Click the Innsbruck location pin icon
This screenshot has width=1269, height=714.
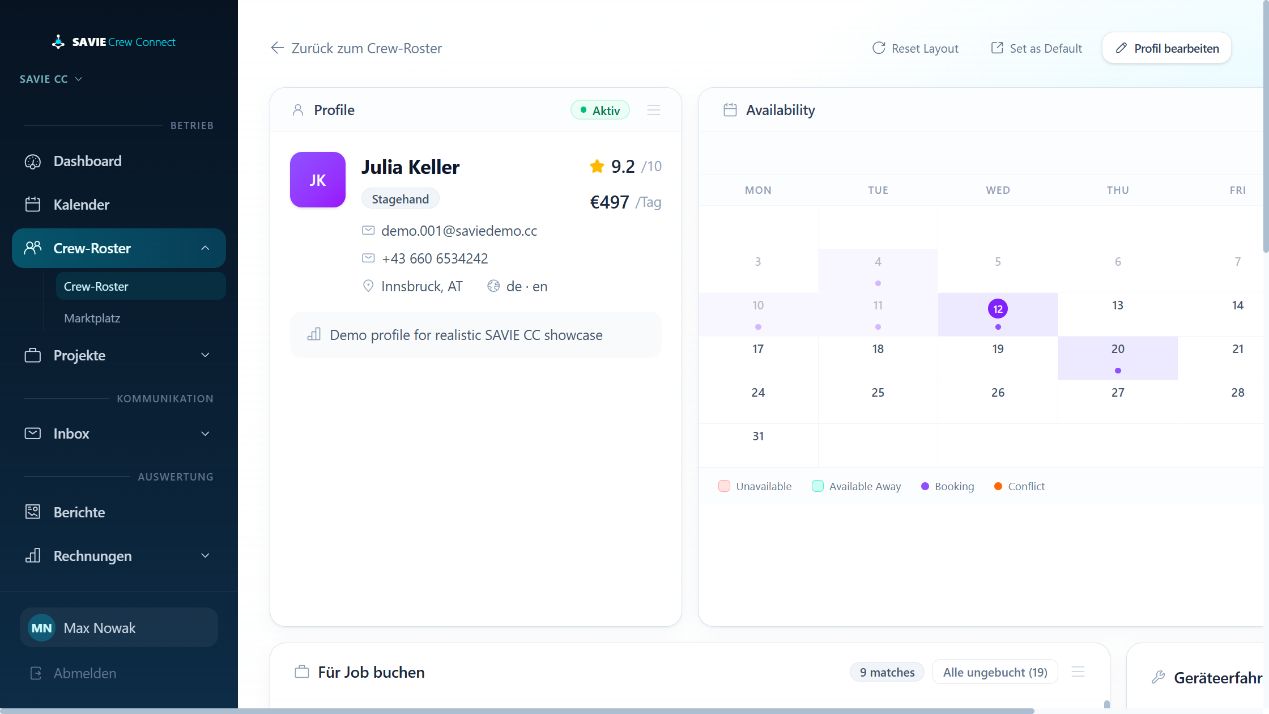(368, 286)
